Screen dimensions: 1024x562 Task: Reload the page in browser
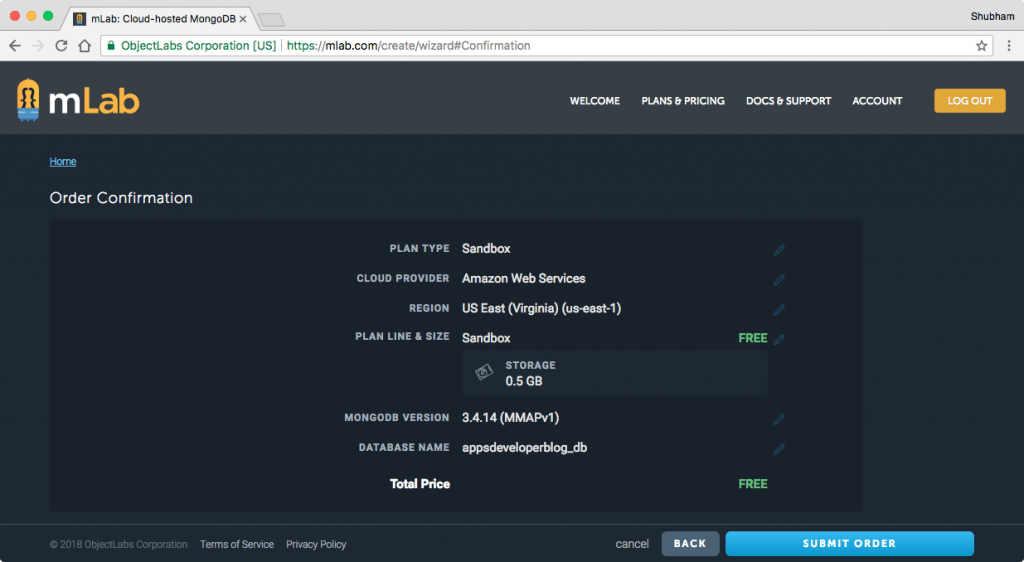[x=62, y=46]
